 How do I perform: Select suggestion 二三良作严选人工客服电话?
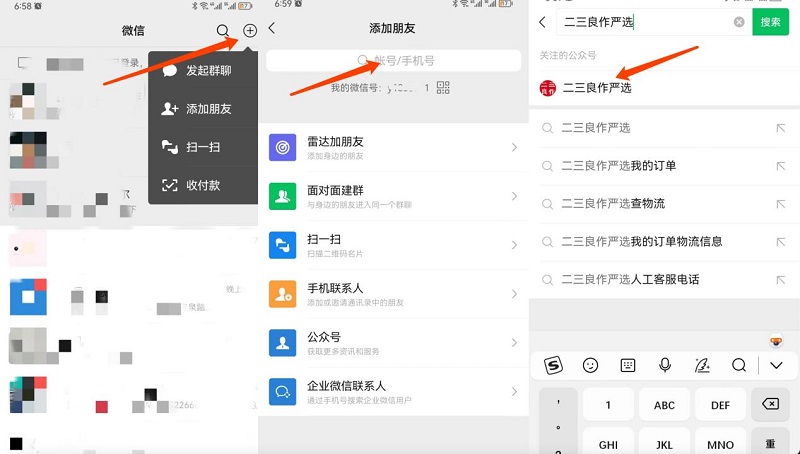664,280
